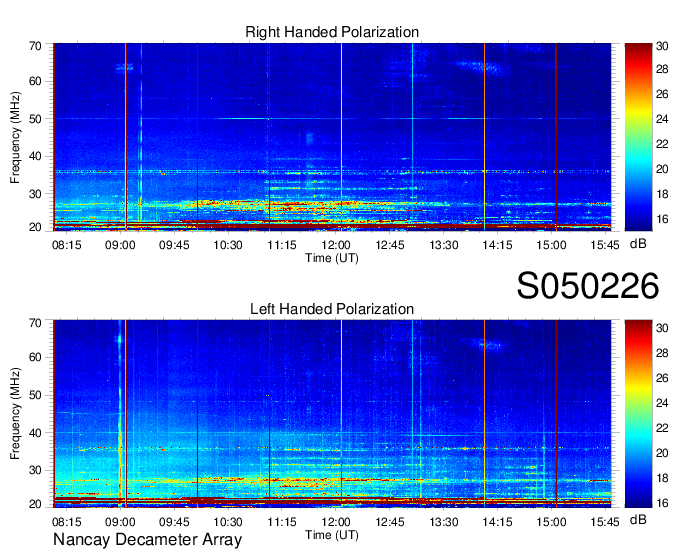Click the 09:00 tick on the lower time axis
Screen dimensions: 680x552
coord(120,522)
